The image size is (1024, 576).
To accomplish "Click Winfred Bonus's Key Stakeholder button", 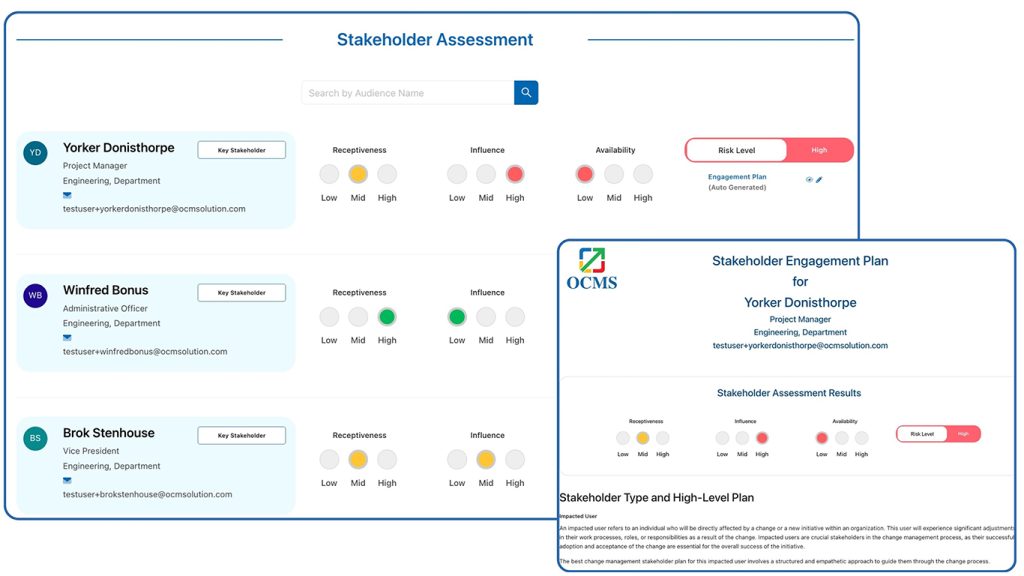I will pyautogui.click(x=240, y=292).
